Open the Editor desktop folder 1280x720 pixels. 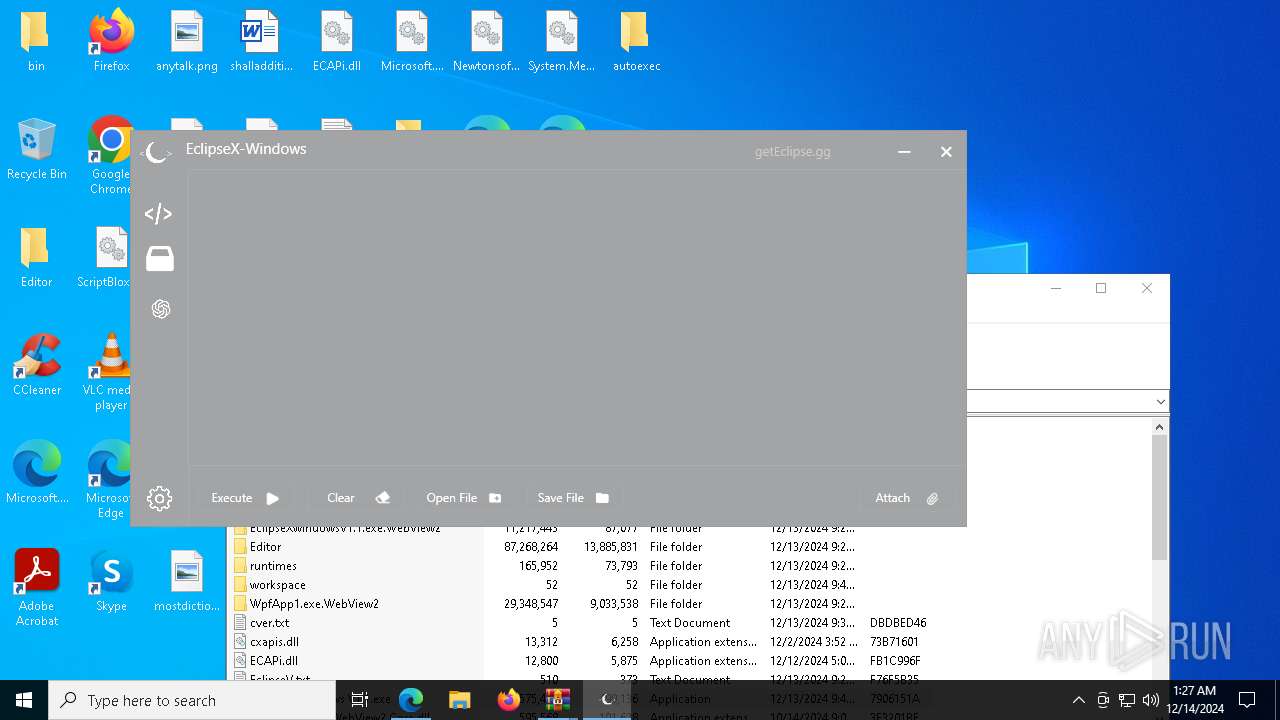click(x=36, y=258)
